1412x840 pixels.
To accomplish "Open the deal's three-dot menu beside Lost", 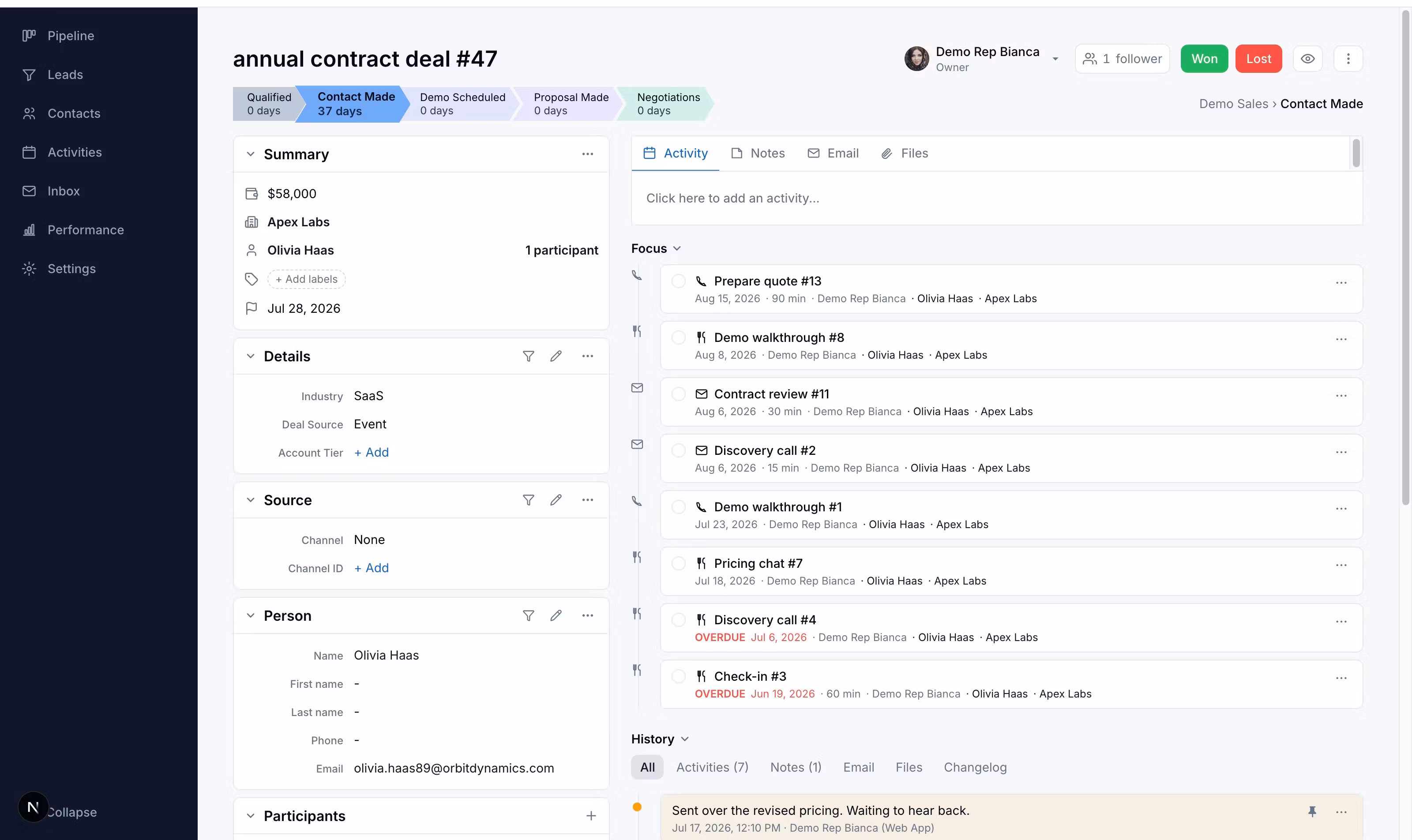I will pos(1348,59).
